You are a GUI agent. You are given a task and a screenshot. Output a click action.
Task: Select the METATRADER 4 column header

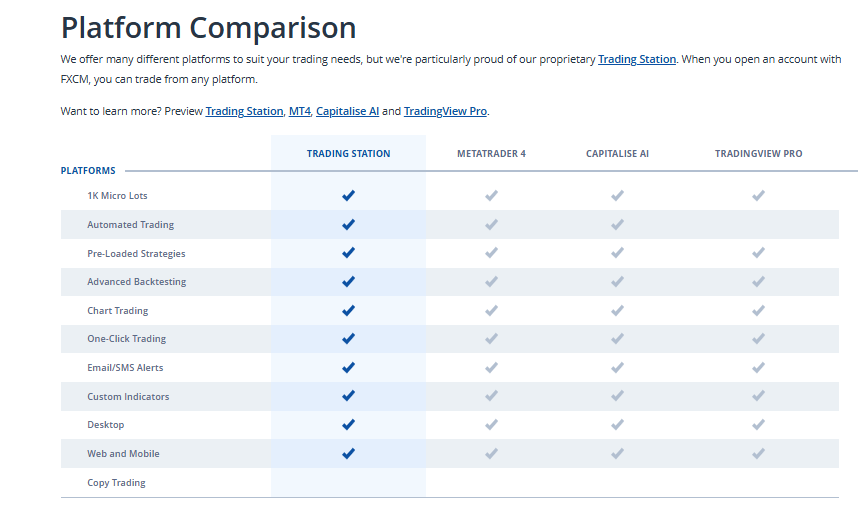coord(491,154)
